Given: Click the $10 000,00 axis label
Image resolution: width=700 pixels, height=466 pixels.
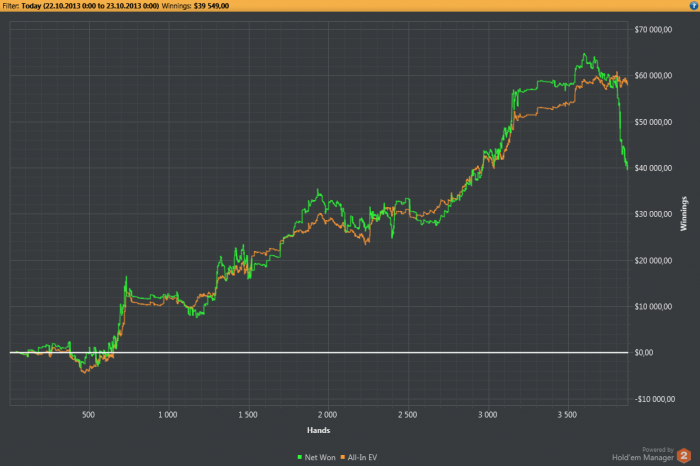Looking at the screenshot, I should point(653,306).
